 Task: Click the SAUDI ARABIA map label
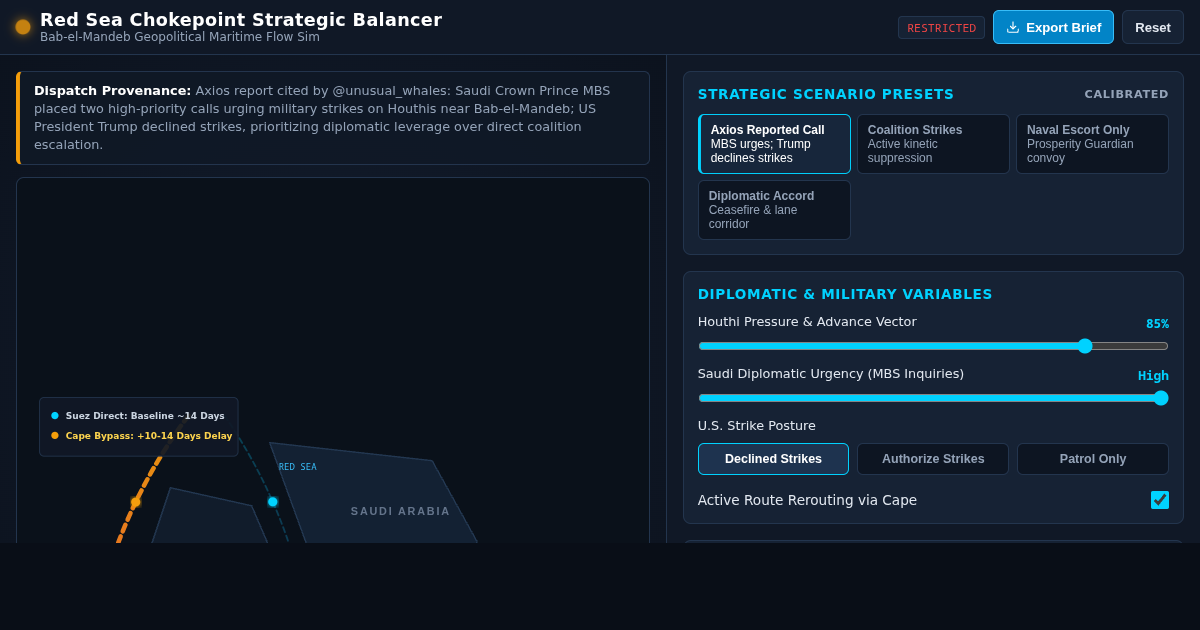click(400, 511)
